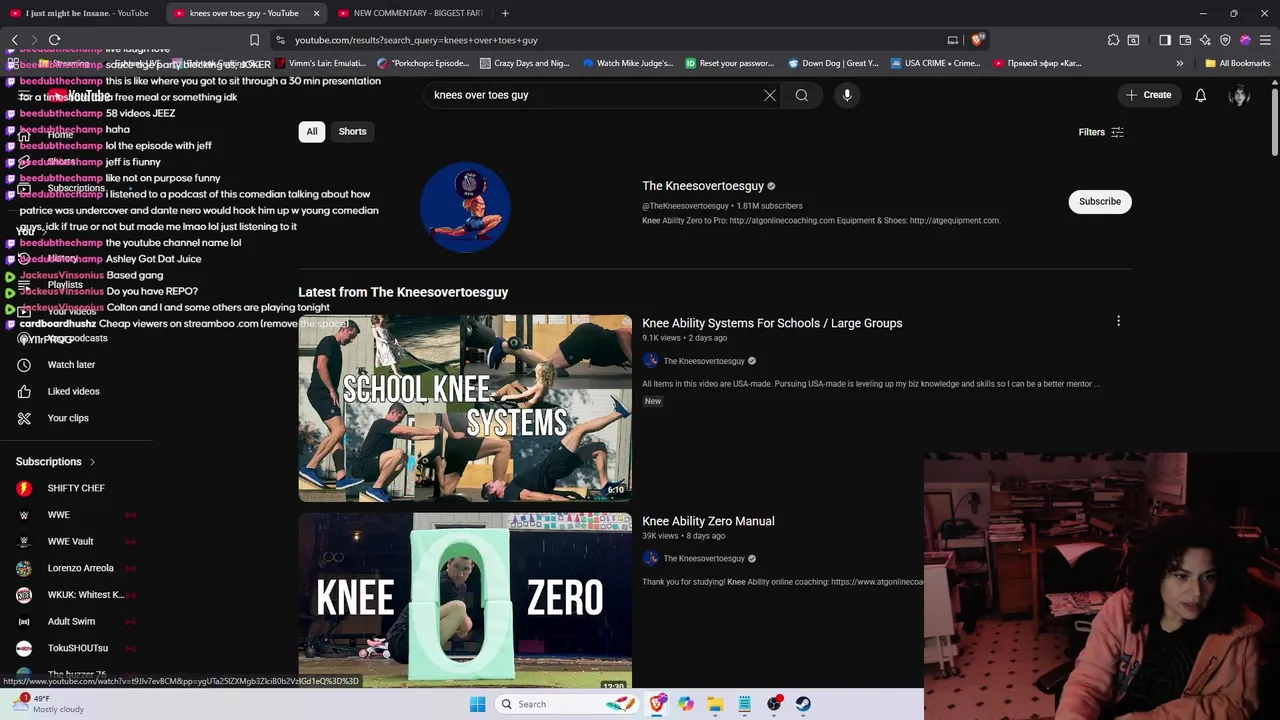Open Brave Wallet icon
The width and height of the screenshot is (1280, 720).
[1185, 40]
